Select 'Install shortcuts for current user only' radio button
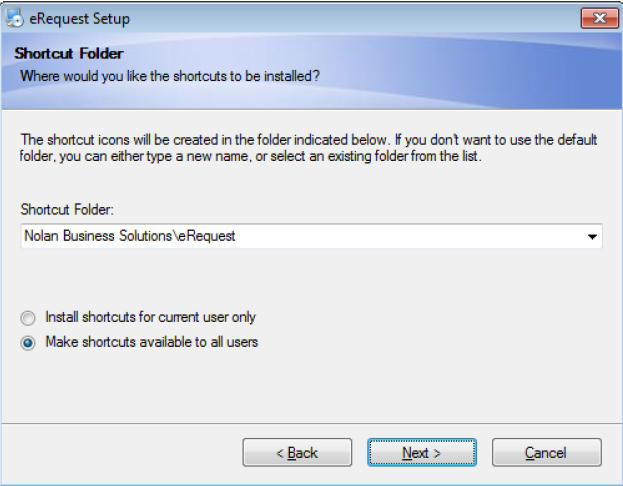623x486 pixels. click(28, 318)
